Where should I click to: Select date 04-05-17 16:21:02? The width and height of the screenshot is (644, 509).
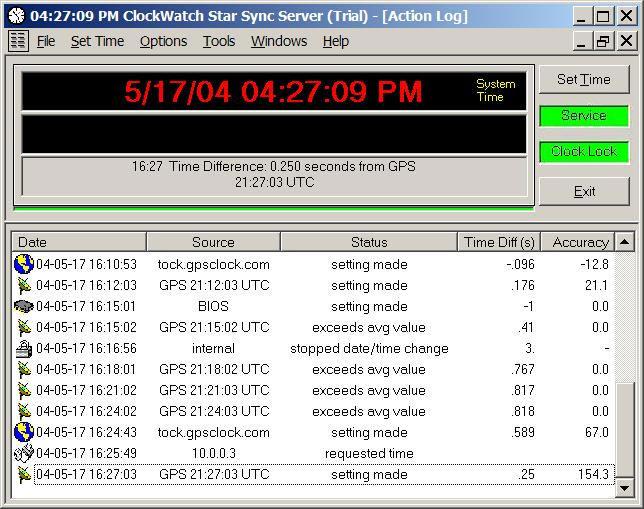pos(86,390)
